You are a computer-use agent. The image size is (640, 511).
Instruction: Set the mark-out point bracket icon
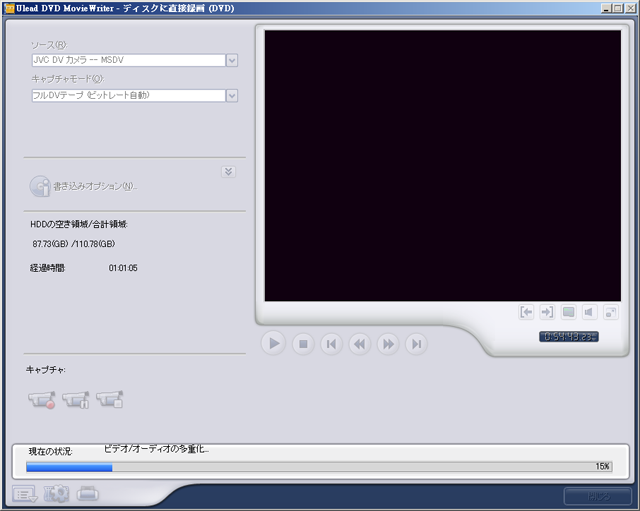547,313
